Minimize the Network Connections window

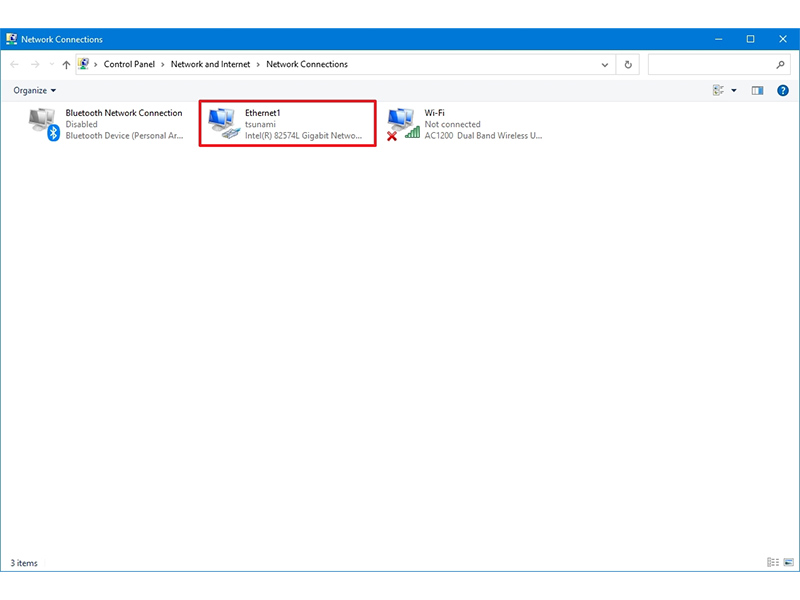[718, 39]
